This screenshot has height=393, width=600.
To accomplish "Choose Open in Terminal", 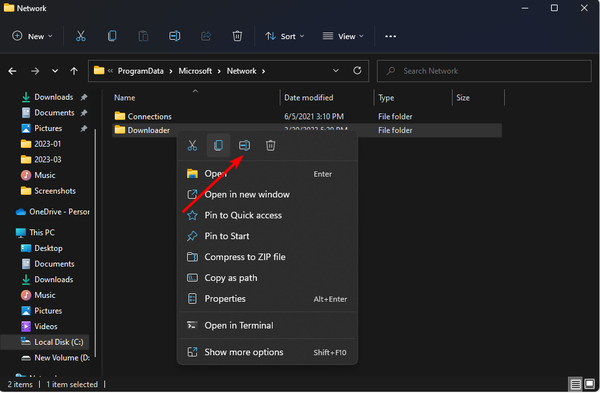I will pos(267,325).
